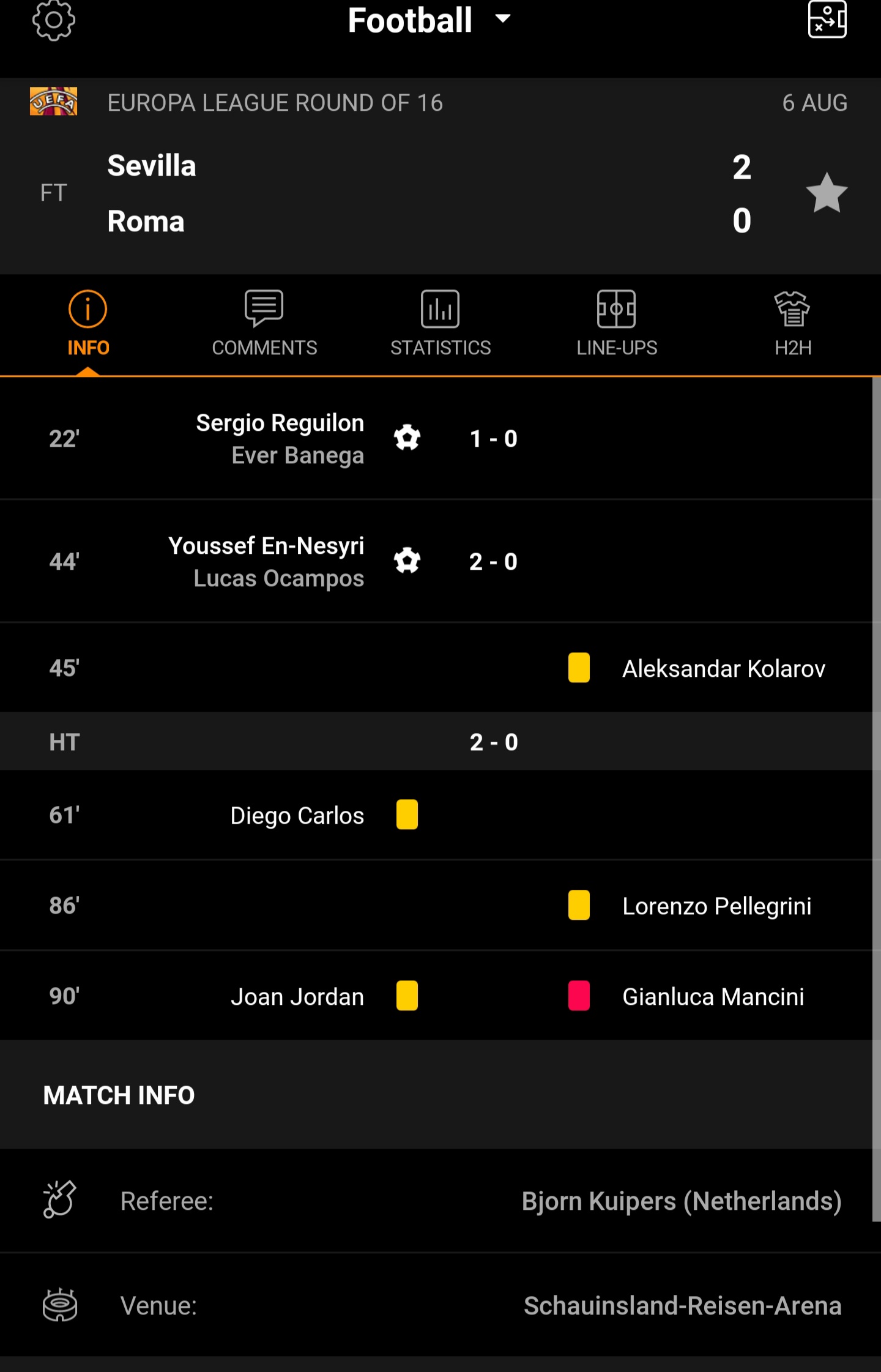This screenshot has height=1372, width=881.
Task: Tap the goal ball icon at 22'
Action: point(407,438)
